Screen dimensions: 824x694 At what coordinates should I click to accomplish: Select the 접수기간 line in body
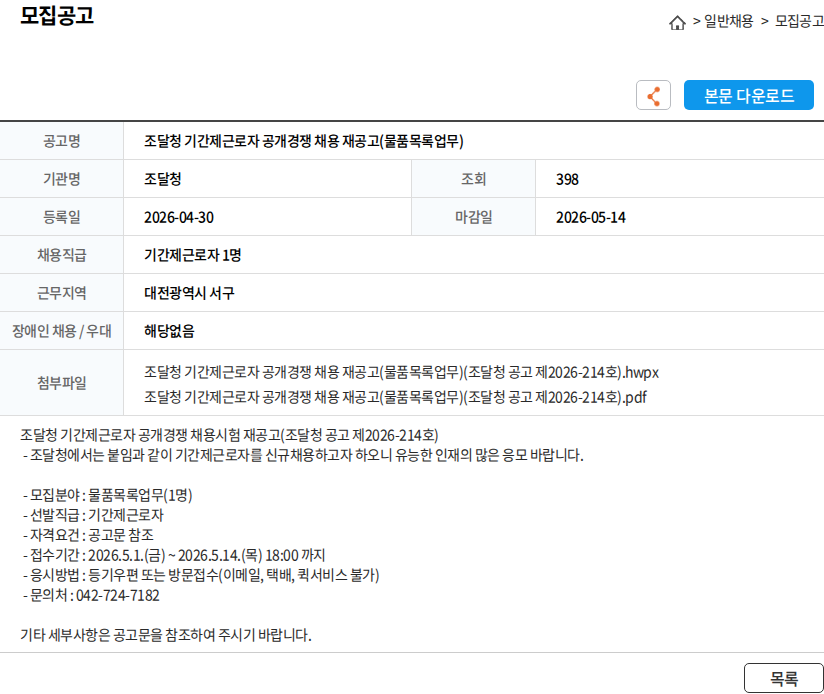tap(174, 555)
